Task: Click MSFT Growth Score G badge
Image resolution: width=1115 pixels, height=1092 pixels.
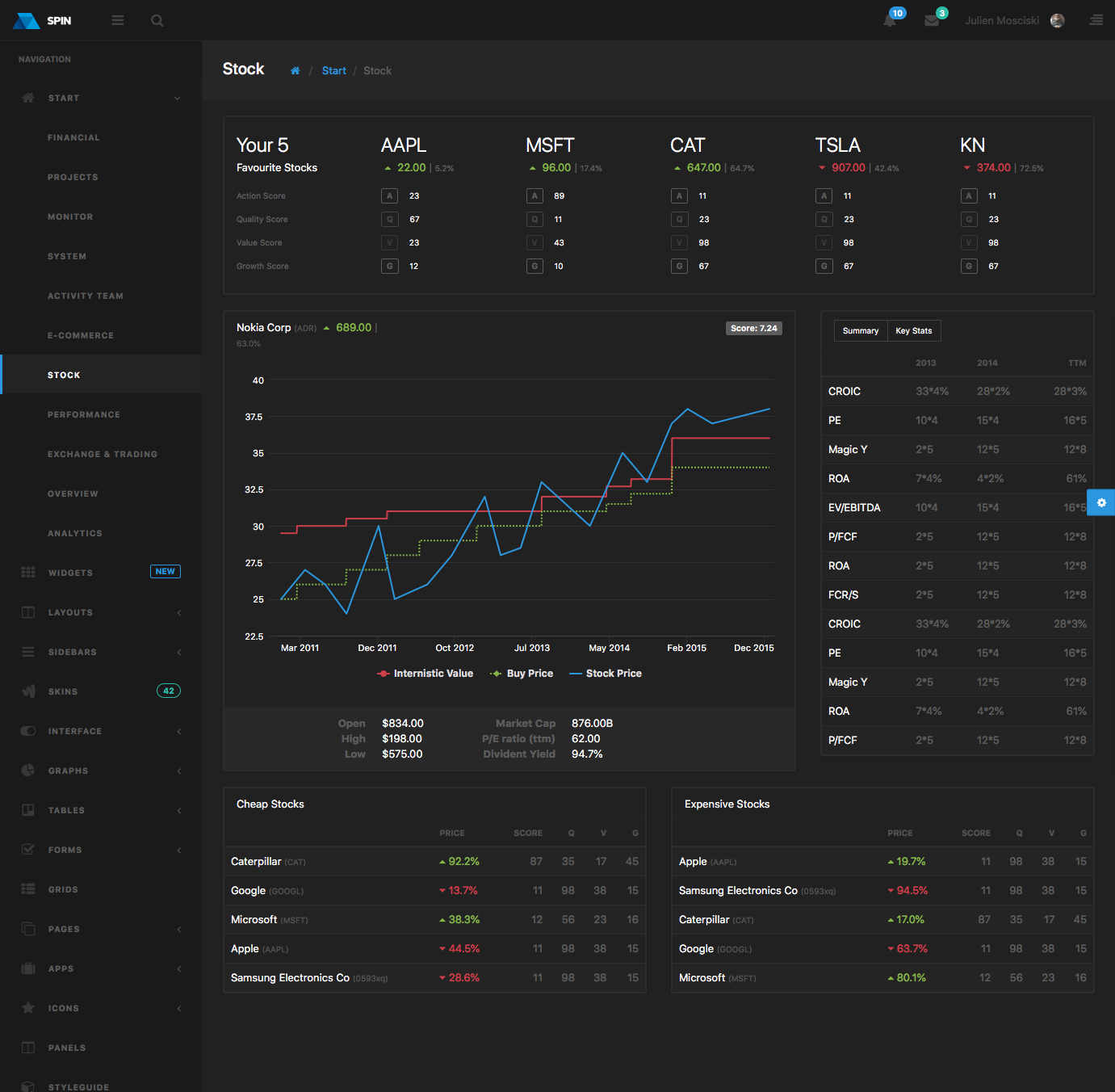Action: click(x=534, y=266)
